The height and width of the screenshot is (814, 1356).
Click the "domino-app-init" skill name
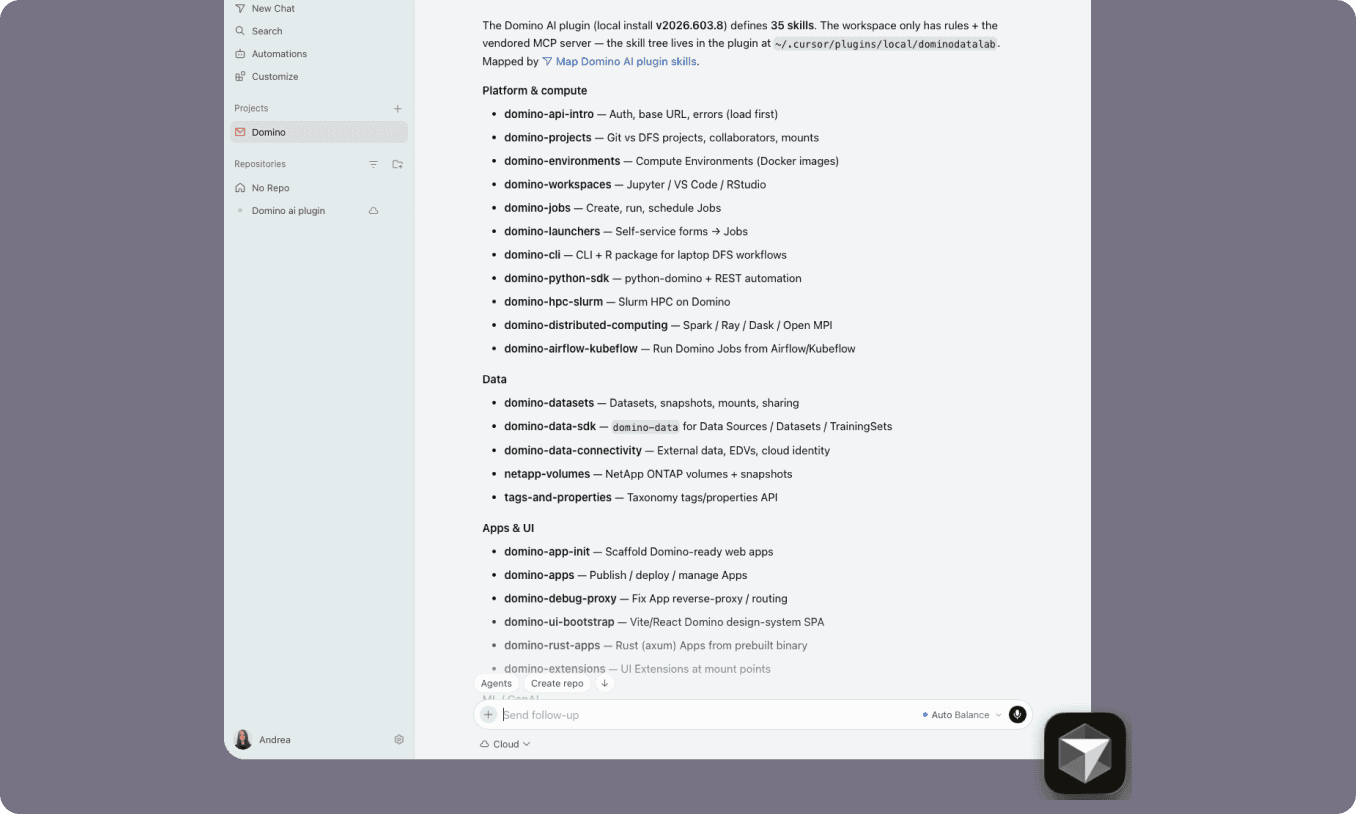547,552
